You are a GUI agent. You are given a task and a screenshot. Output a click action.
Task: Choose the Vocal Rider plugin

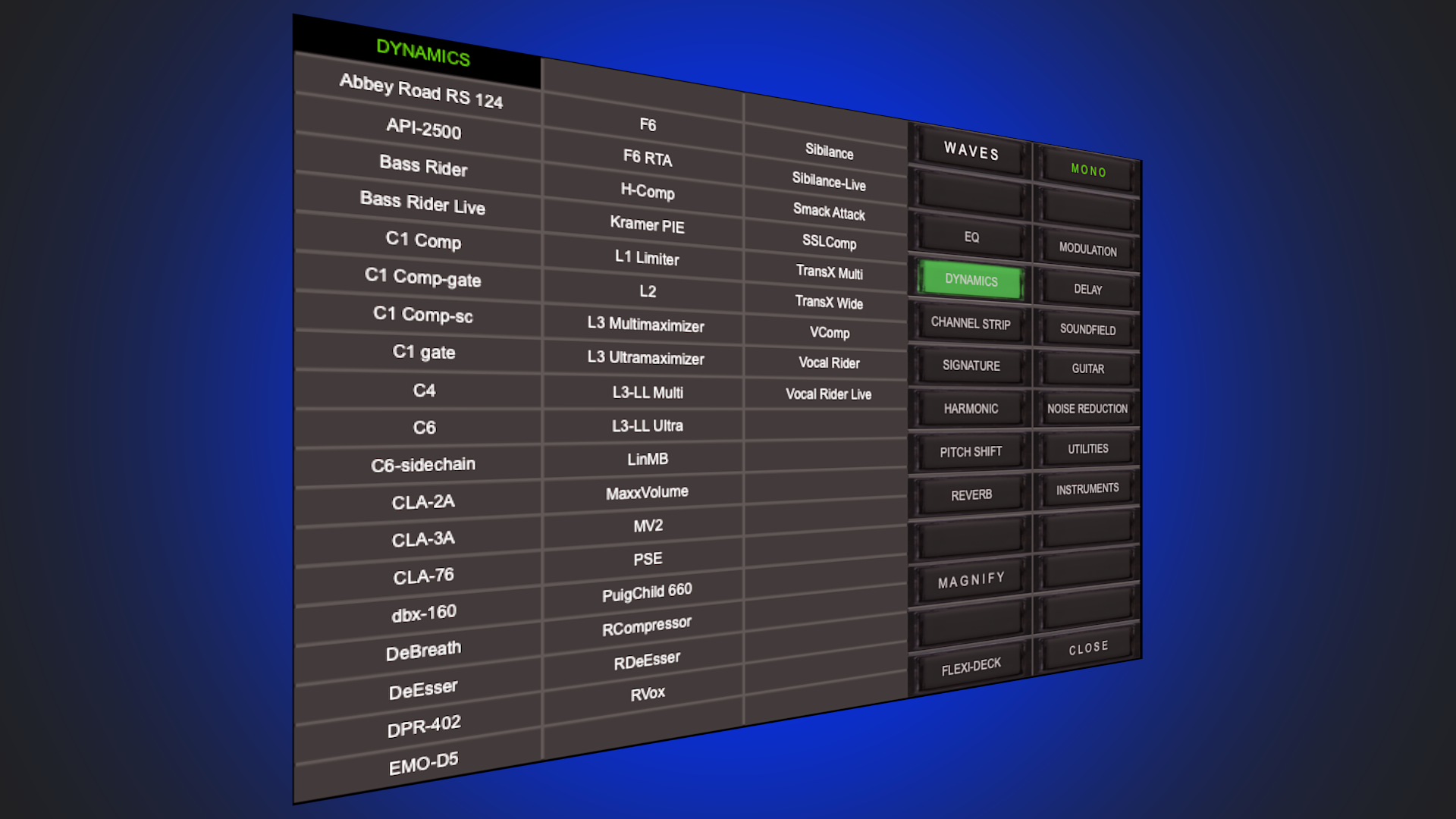tap(828, 363)
